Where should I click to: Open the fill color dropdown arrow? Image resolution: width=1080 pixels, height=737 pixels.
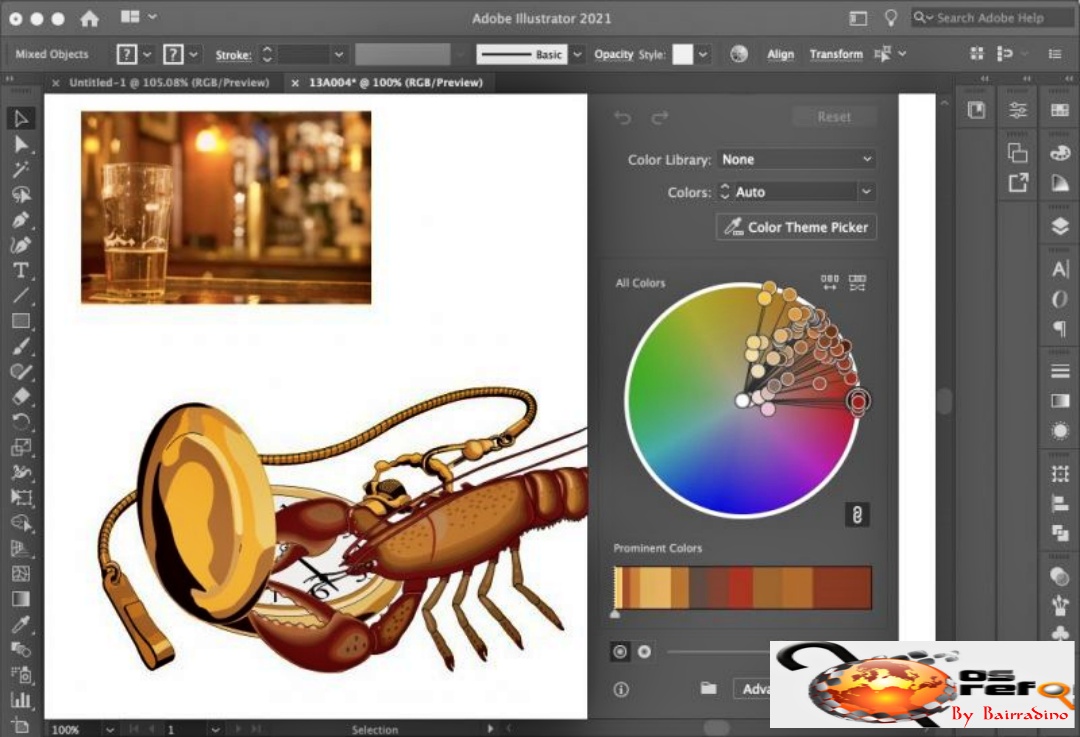147,54
